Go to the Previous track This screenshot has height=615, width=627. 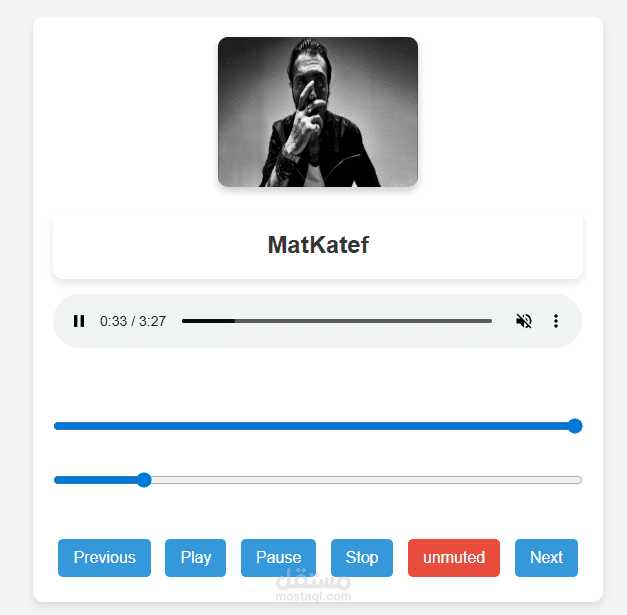point(104,558)
